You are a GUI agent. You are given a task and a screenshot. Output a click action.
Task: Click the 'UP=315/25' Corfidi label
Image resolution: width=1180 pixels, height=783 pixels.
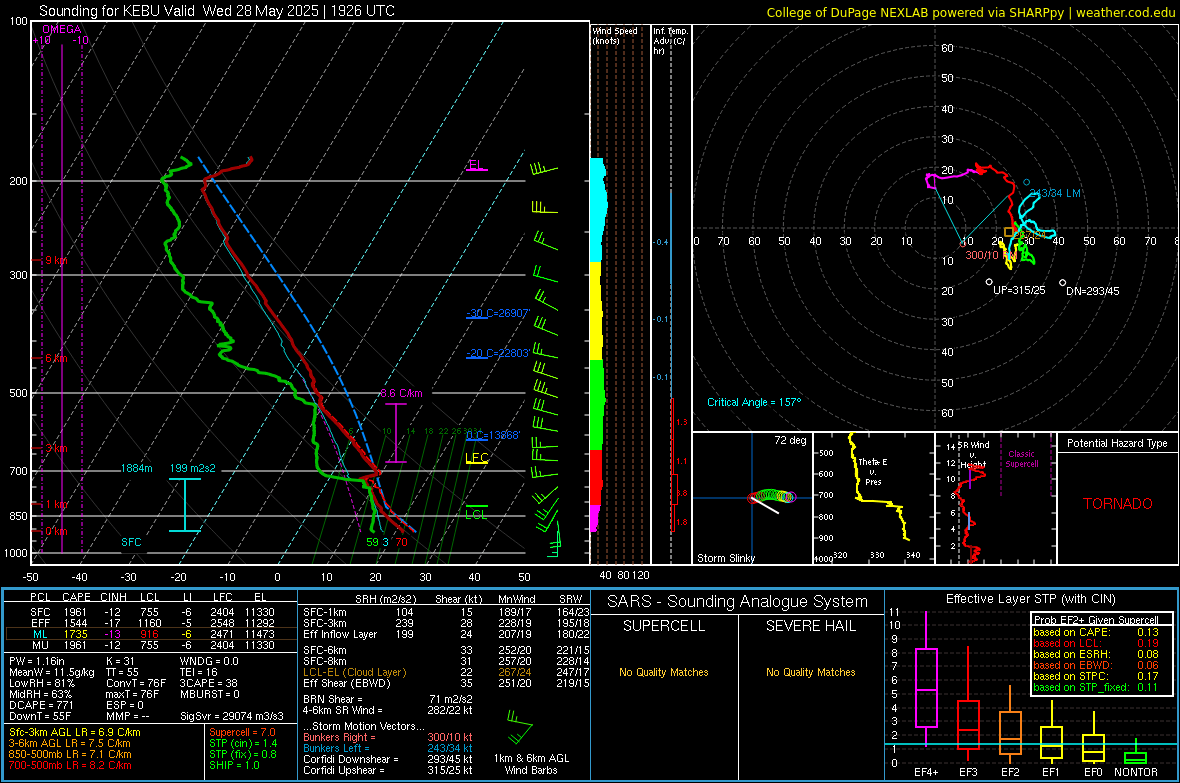[1019, 291]
